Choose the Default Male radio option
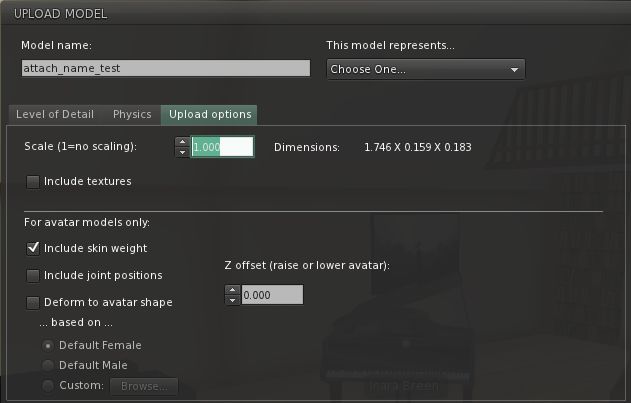Screen dimensions: 631x403 pos(48,365)
